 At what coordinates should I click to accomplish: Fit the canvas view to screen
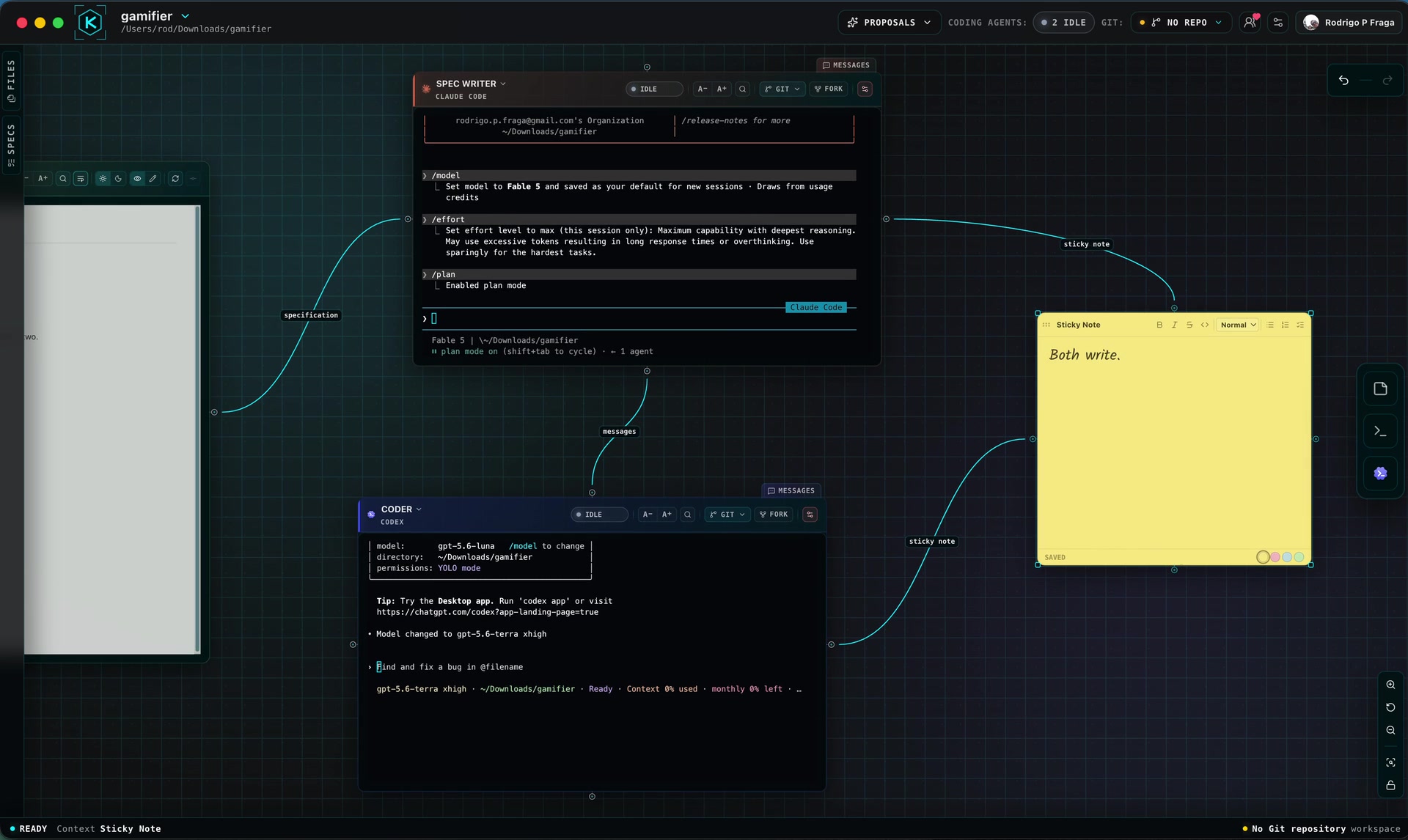pyautogui.click(x=1390, y=762)
